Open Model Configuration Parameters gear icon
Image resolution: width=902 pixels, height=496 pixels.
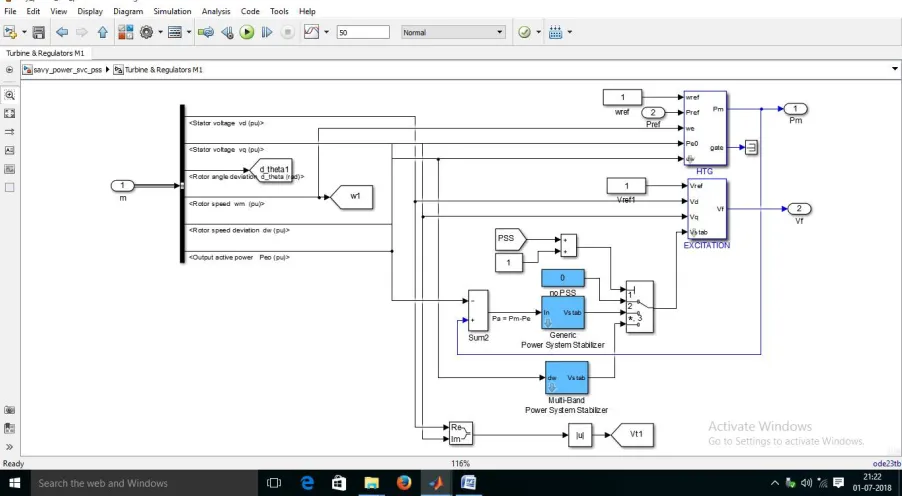pyautogui.click(x=147, y=32)
